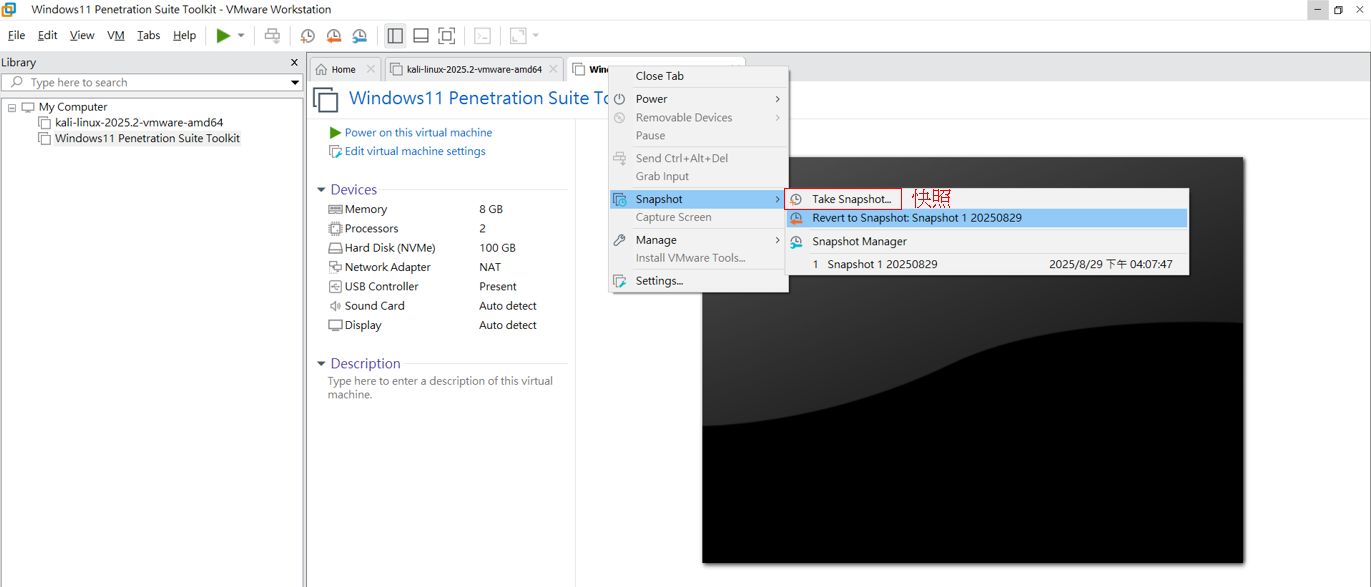This screenshot has height=587, width=1371.
Task: Click Take Snapshot... in submenu
Action: [x=851, y=199]
